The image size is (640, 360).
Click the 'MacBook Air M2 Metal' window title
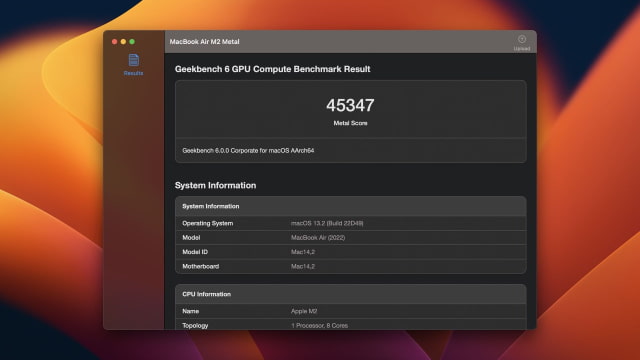(204, 42)
